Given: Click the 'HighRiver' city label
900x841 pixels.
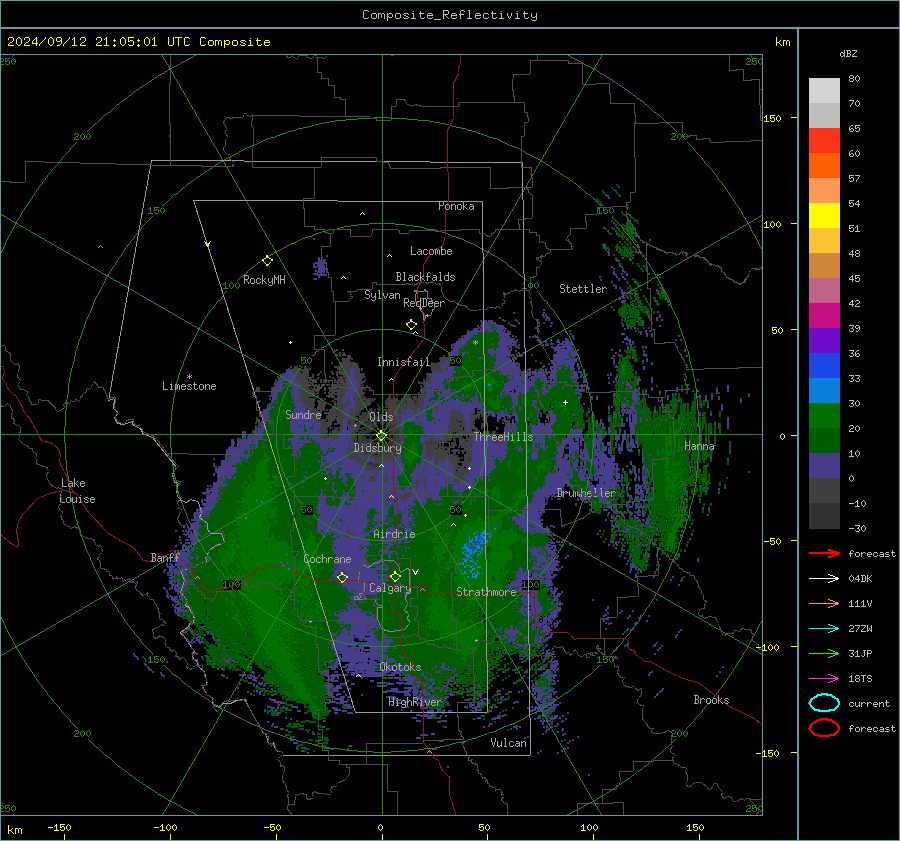Looking at the screenshot, I should [416, 702].
